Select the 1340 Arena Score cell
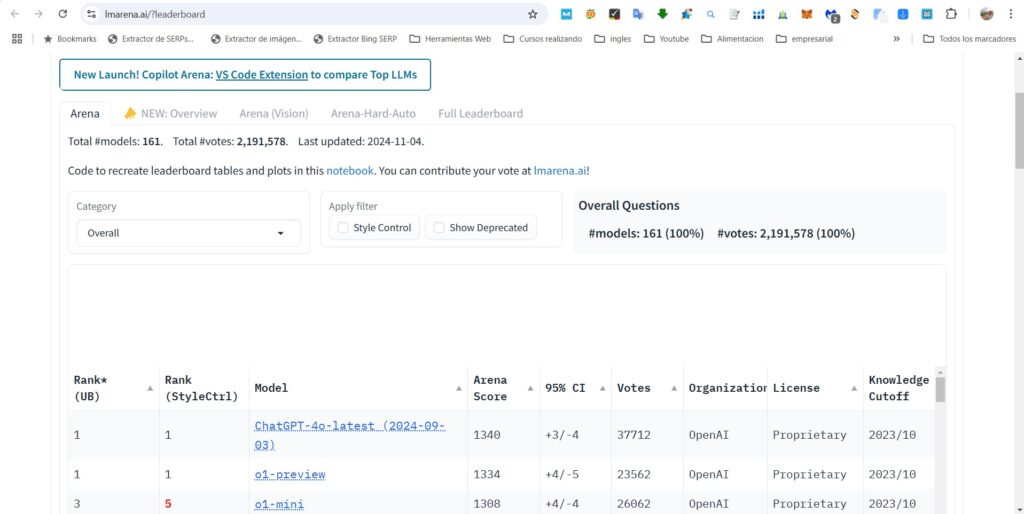 [x=503, y=435]
